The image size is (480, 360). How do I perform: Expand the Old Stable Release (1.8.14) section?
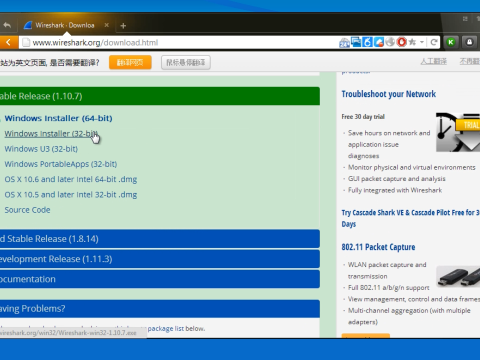click(159, 239)
